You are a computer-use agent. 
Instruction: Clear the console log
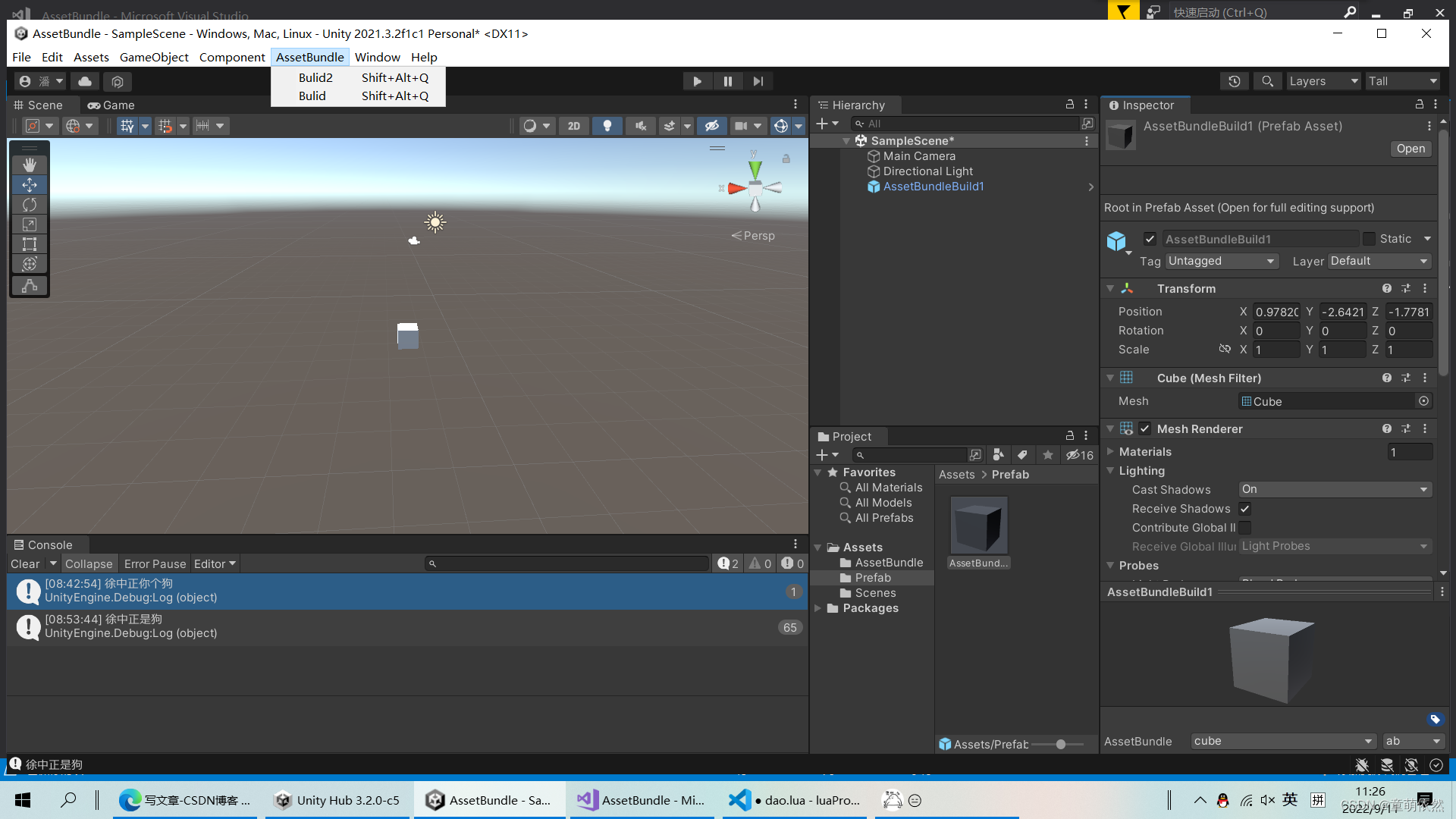coord(25,564)
